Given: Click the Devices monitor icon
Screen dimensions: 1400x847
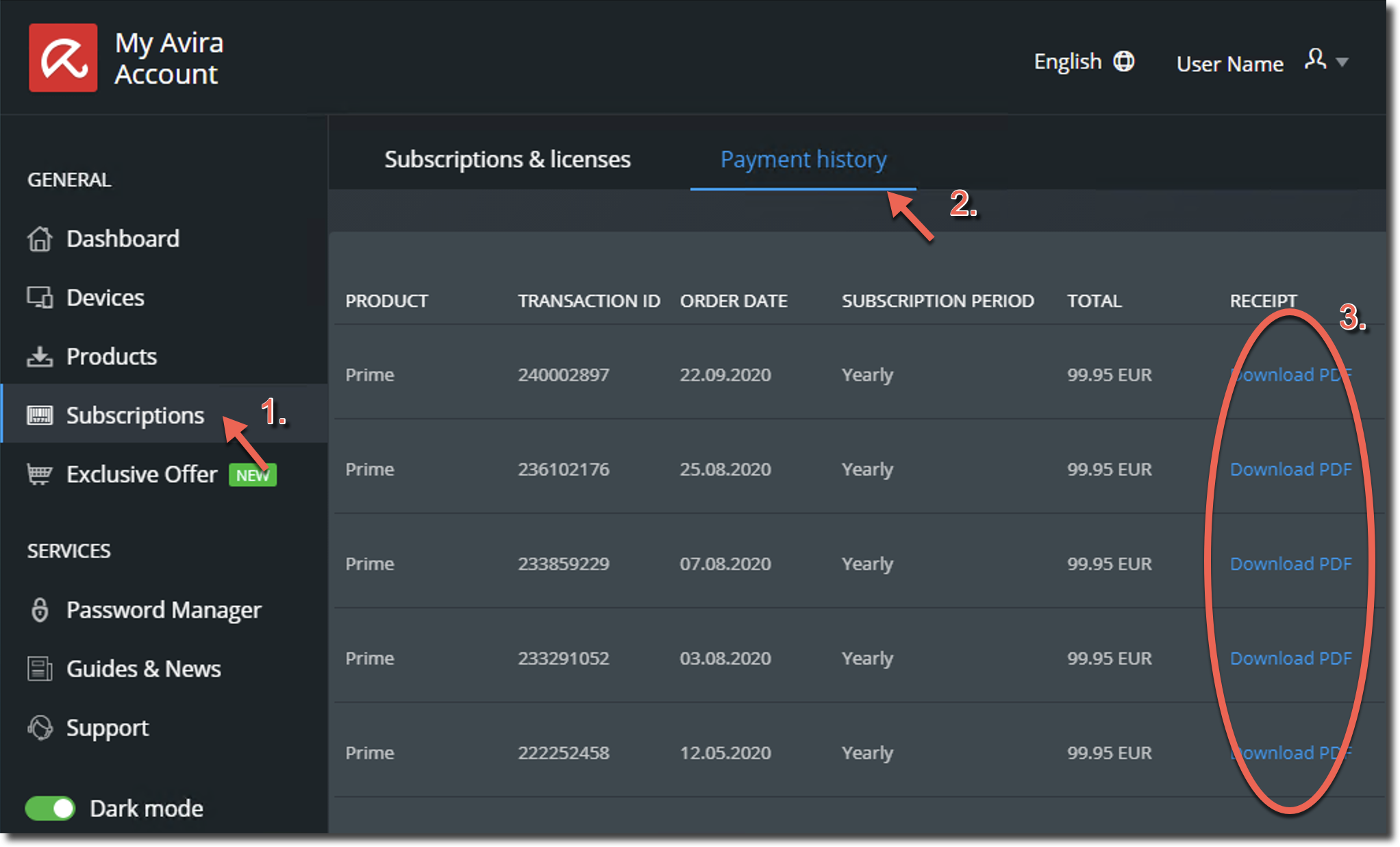Looking at the screenshot, I should tap(40, 297).
